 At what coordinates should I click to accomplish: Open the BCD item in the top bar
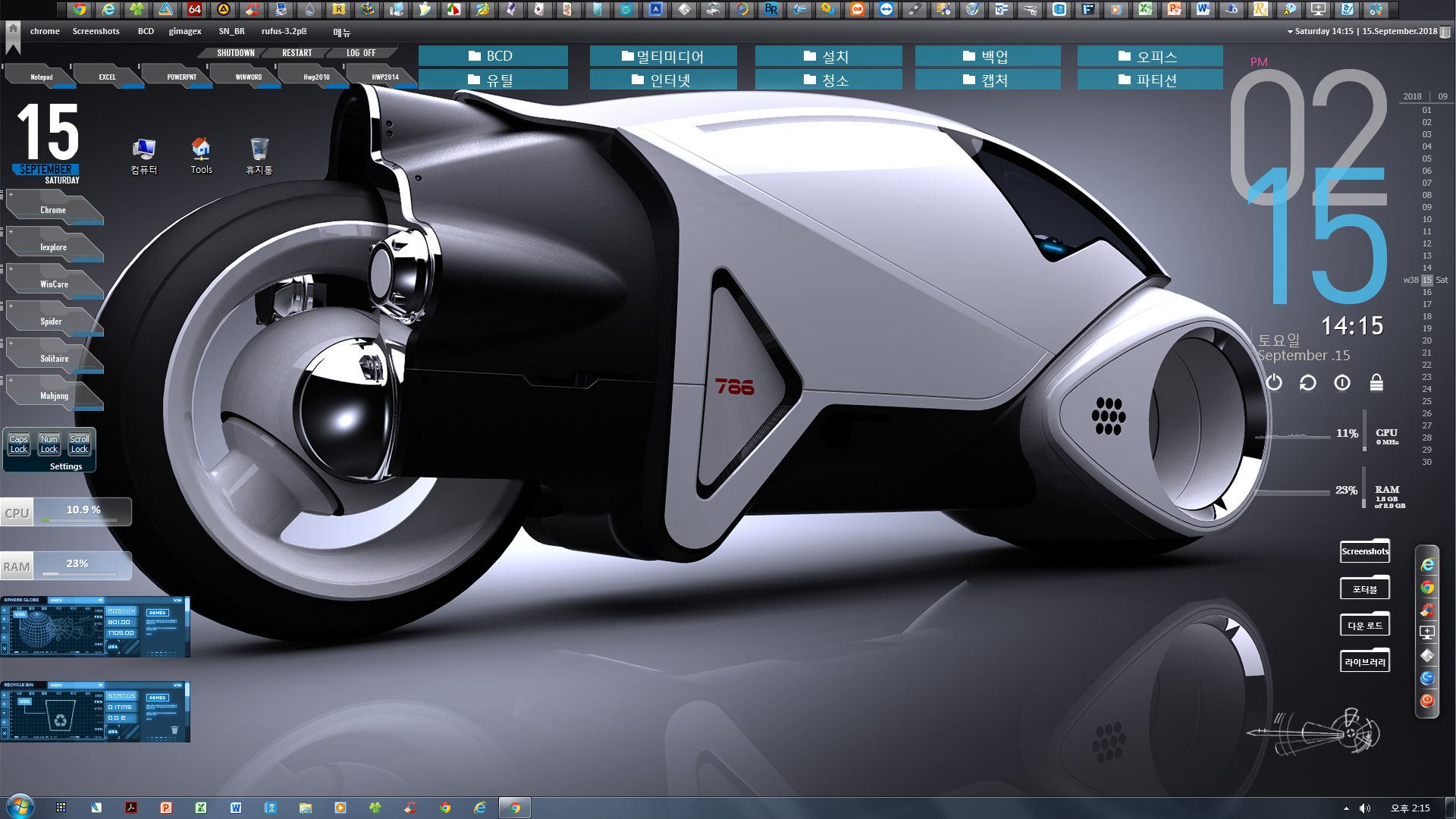tap(146, 31)
